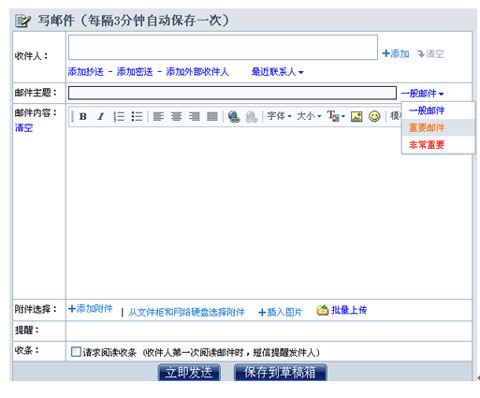Image resolution: width=480 pixels, height=398 pixels.
Task: Click the compose mail pencil icon
Action: coord(23,21)
